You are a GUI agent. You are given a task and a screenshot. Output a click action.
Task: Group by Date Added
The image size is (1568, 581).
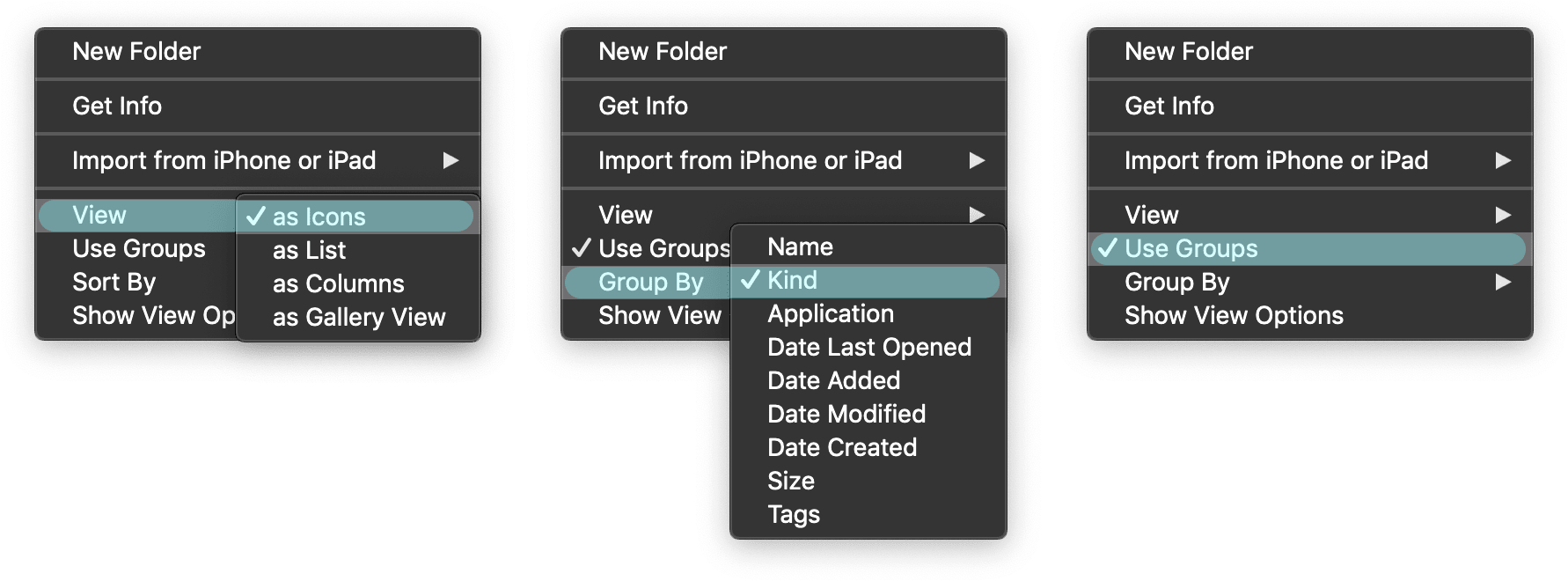point(833,381)
